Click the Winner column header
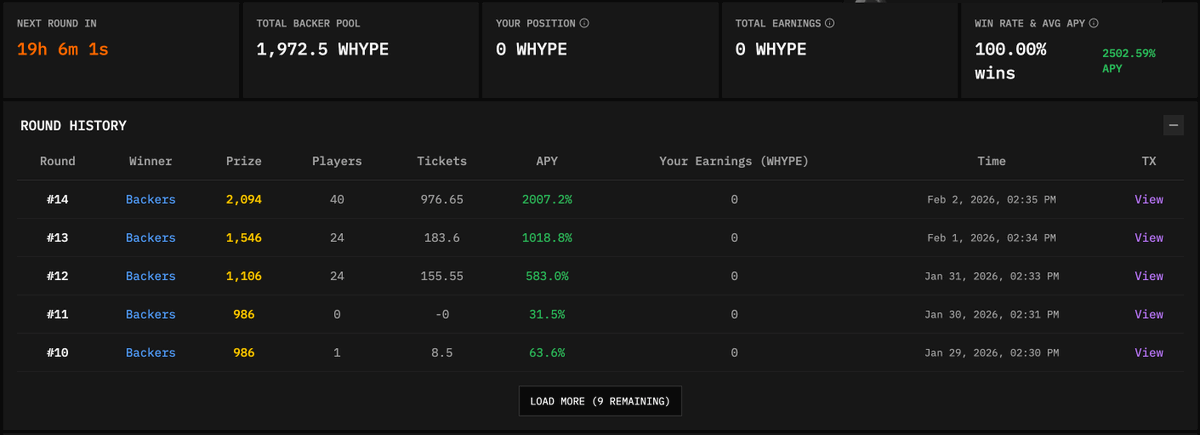 click(151, 160)
